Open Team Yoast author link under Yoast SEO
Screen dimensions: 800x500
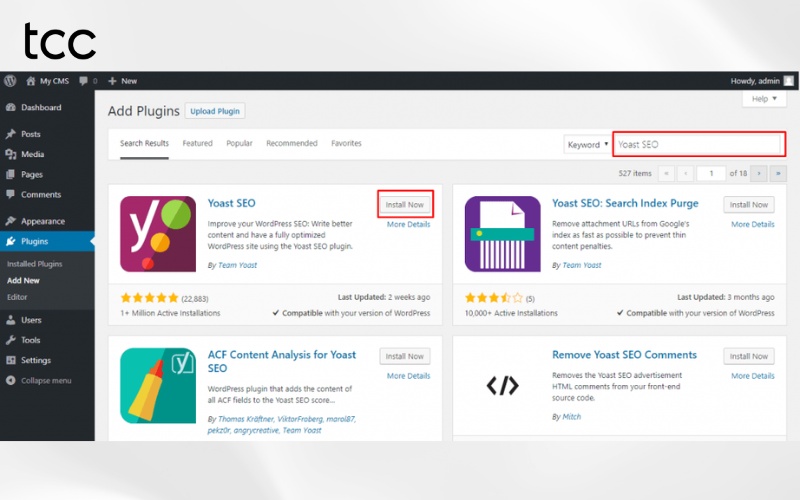[238, 265]
